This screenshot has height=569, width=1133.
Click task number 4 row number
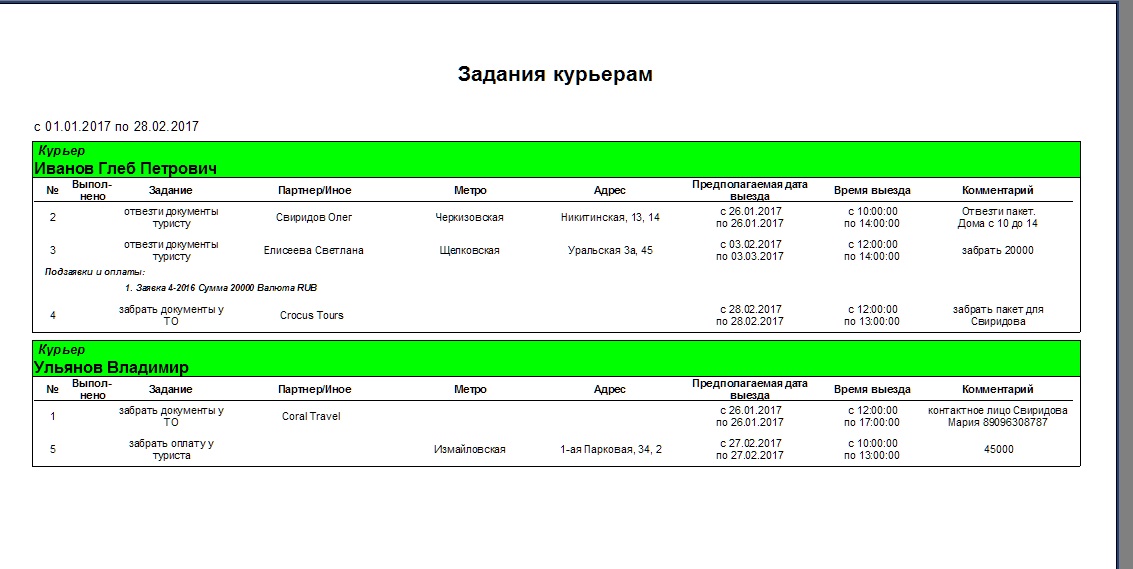click(x=52, y=315)
